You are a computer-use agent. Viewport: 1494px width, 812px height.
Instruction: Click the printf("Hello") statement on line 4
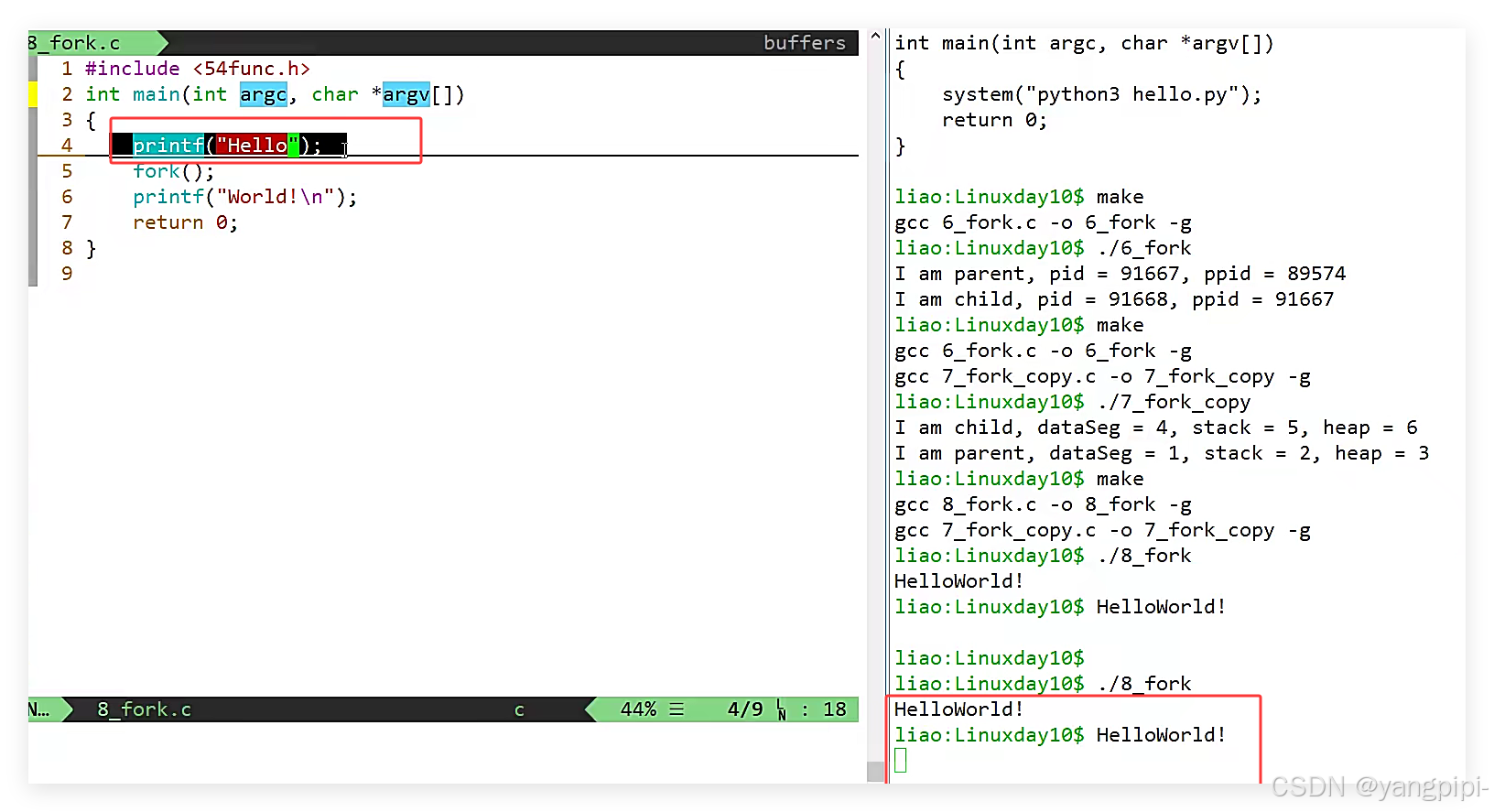[x=227, y=146]
